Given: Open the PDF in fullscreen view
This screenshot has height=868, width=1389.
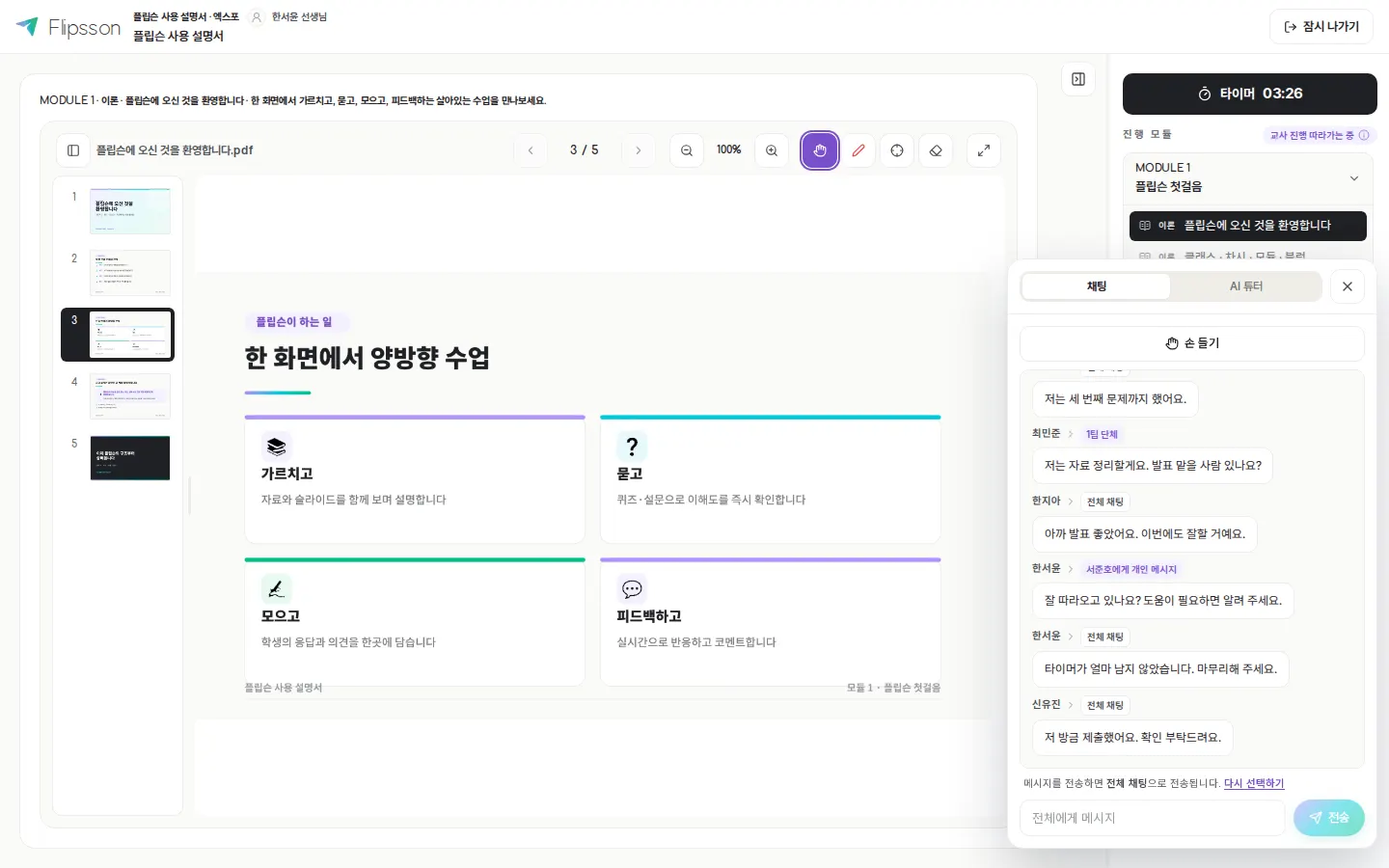Looking at the screenshot, I should [x=984, y=150].
